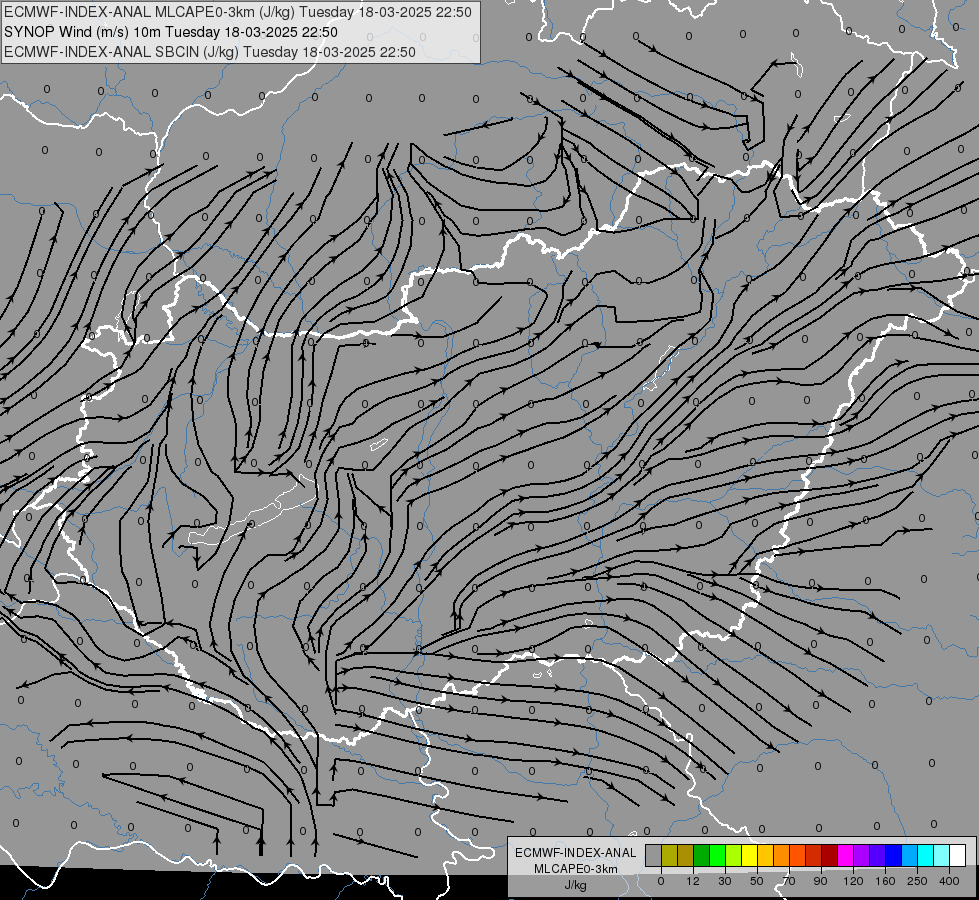Click the legend value 90
This screenshot has height=900, width=979.
820,881
